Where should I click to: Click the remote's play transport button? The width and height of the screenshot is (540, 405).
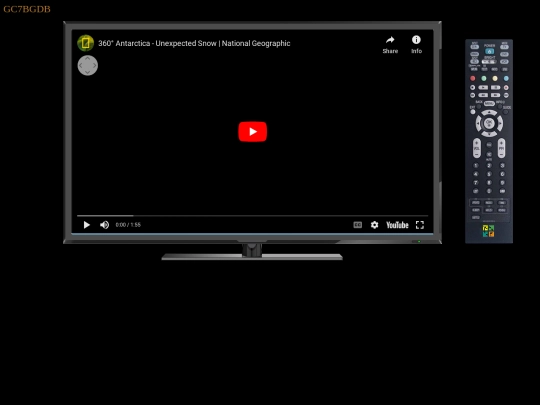pyautogui.click(x=483, y=87)
